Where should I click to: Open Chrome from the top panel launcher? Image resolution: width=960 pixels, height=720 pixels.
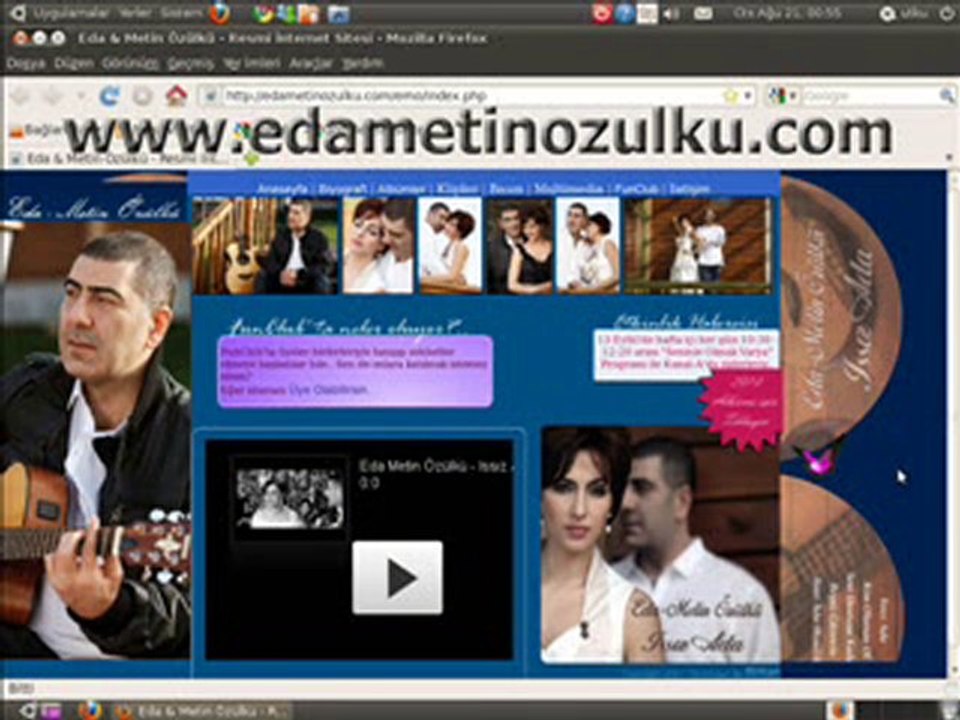tap(264, 13)
